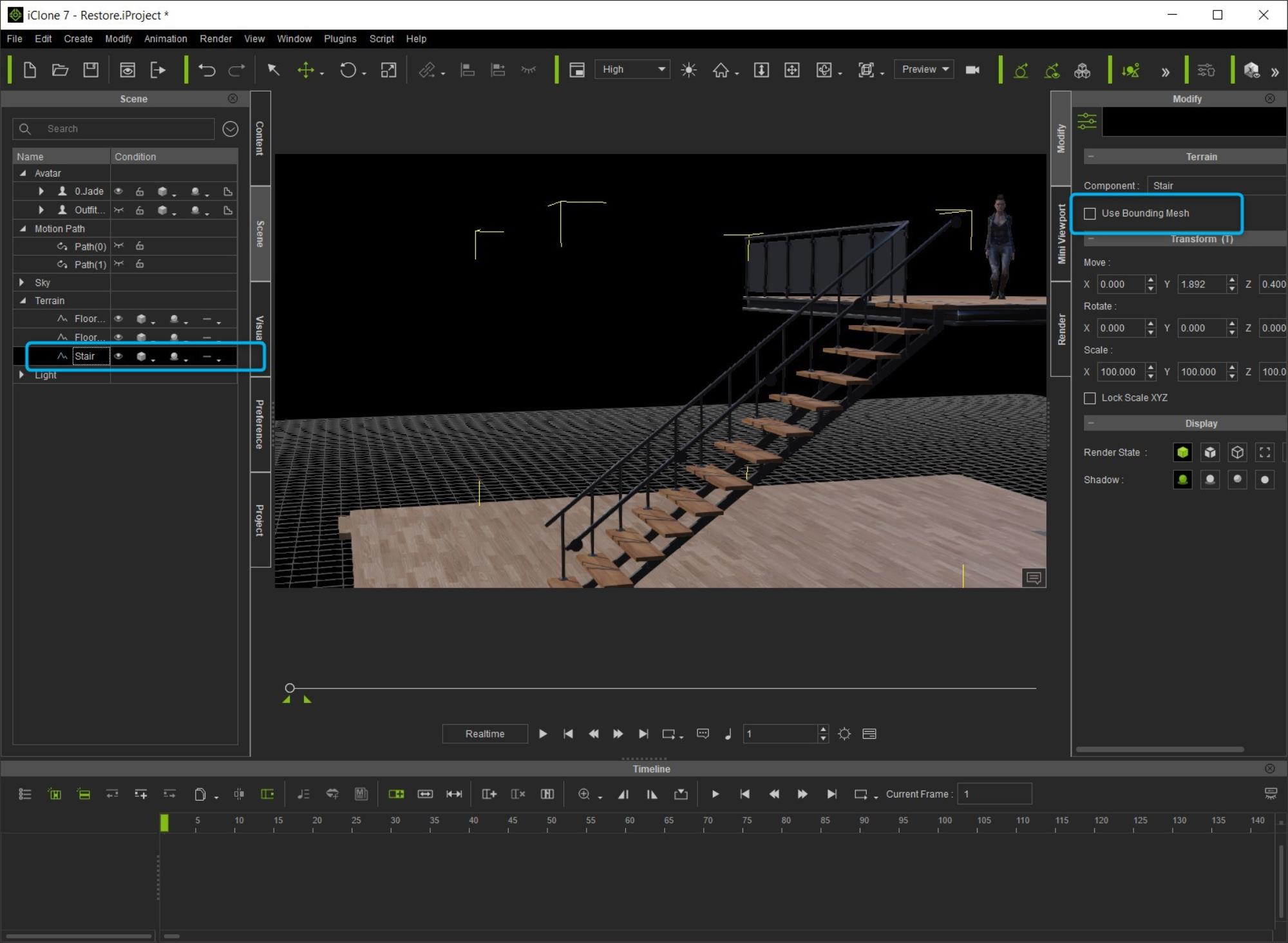Click the music note icon in player bar

click(728, 734)
